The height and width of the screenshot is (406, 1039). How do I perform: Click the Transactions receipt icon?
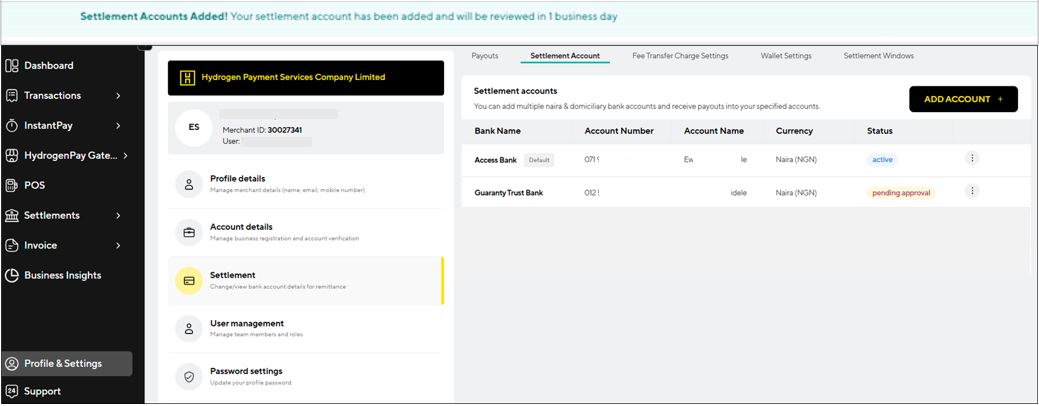point(11,95)
